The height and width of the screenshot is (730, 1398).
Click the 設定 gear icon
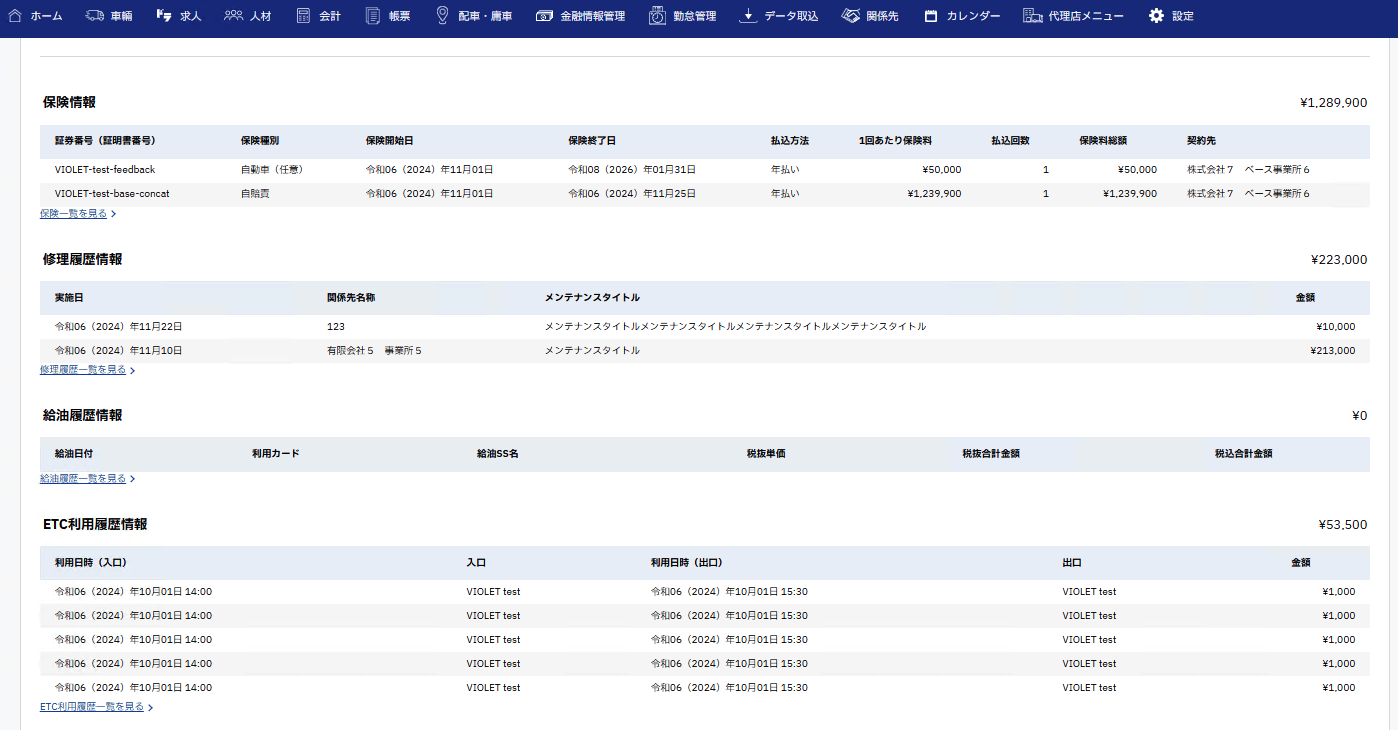pos(1156,16)
